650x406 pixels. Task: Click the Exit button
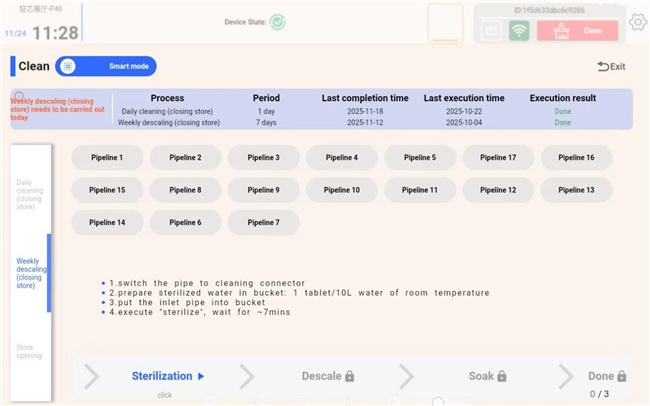click(x=611, y=67)
